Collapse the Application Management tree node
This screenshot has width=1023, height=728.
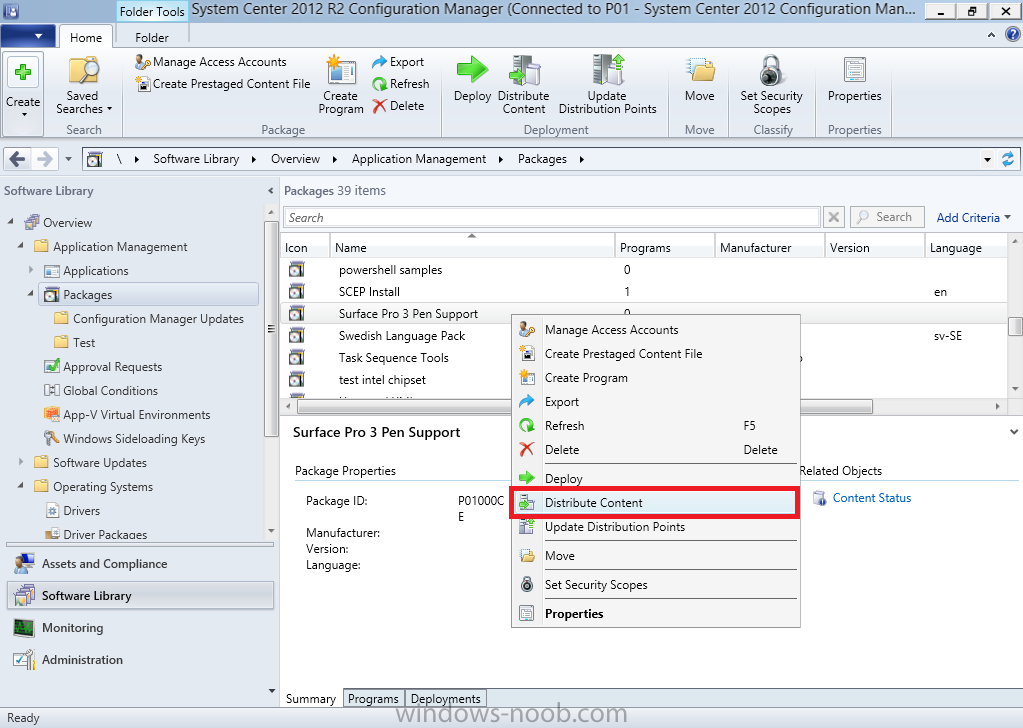pyautogui.click(x=21, y=246)
